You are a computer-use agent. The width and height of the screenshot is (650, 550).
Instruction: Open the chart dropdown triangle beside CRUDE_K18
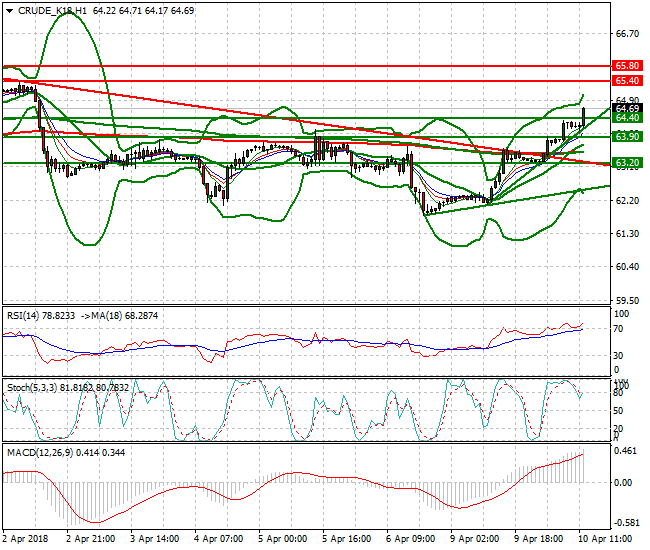(9, 11)
